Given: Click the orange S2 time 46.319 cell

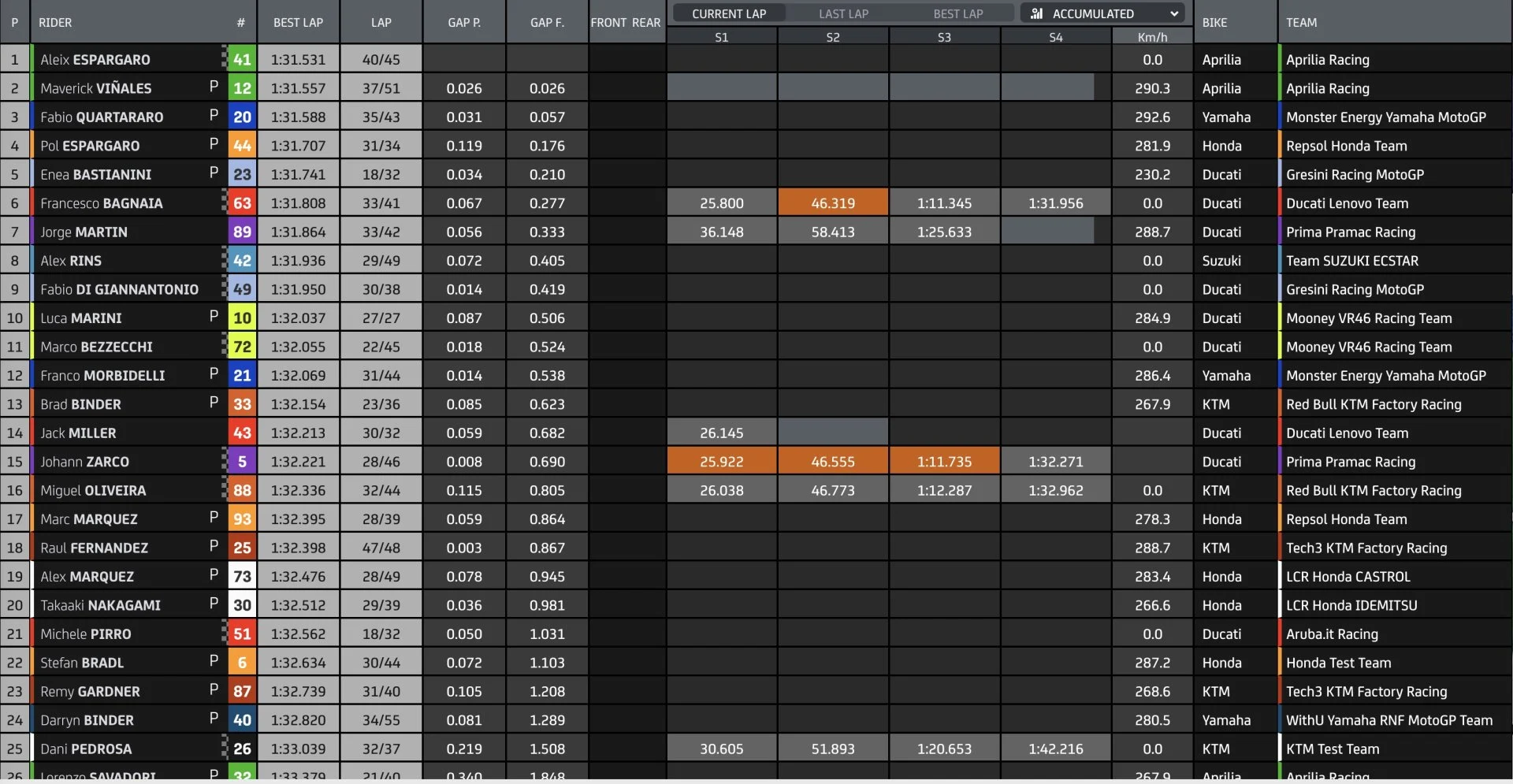Looking at the screenshot, I should point(833,203).
